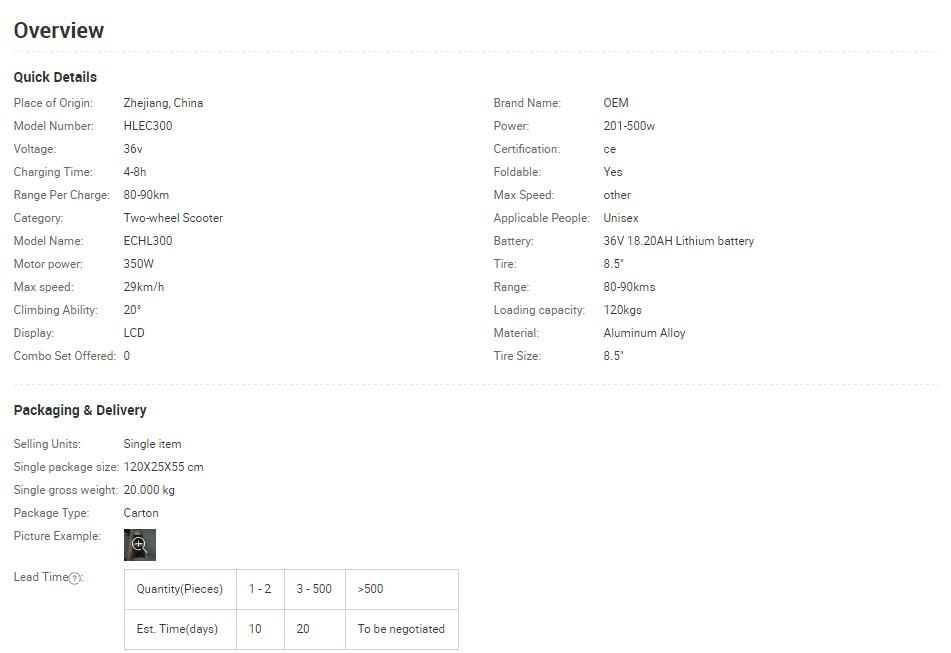Click the 3 - 500 quantity column cell

coord(314,589)
